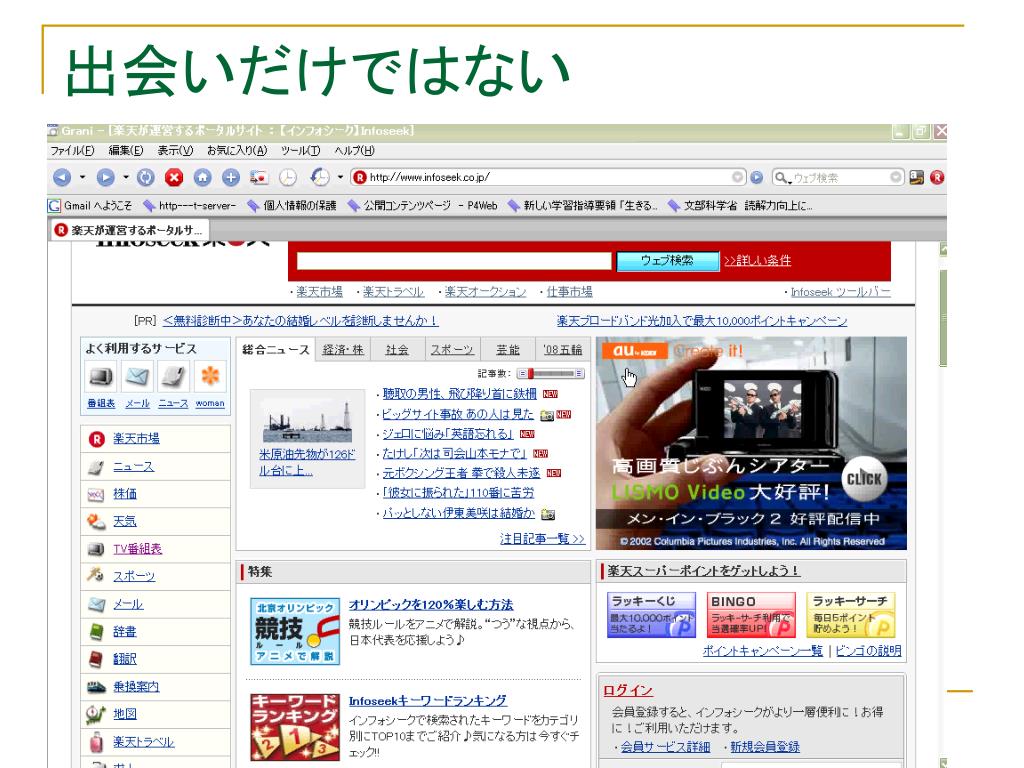Viewport: 1024px width, 768px height.
Task: Open search engine selector magnifier dropdown
Action: click(782, 177)
